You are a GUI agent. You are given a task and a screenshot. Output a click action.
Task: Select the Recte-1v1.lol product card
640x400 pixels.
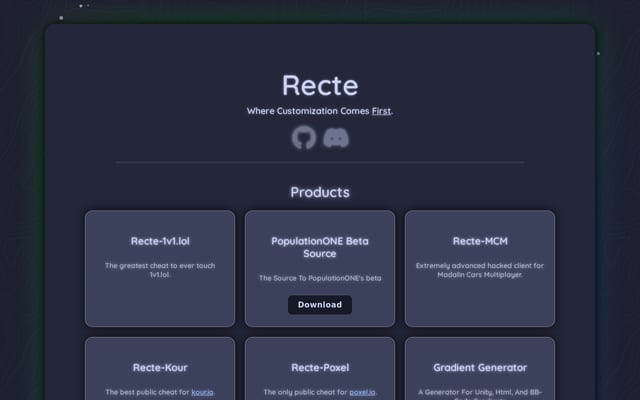160,269
